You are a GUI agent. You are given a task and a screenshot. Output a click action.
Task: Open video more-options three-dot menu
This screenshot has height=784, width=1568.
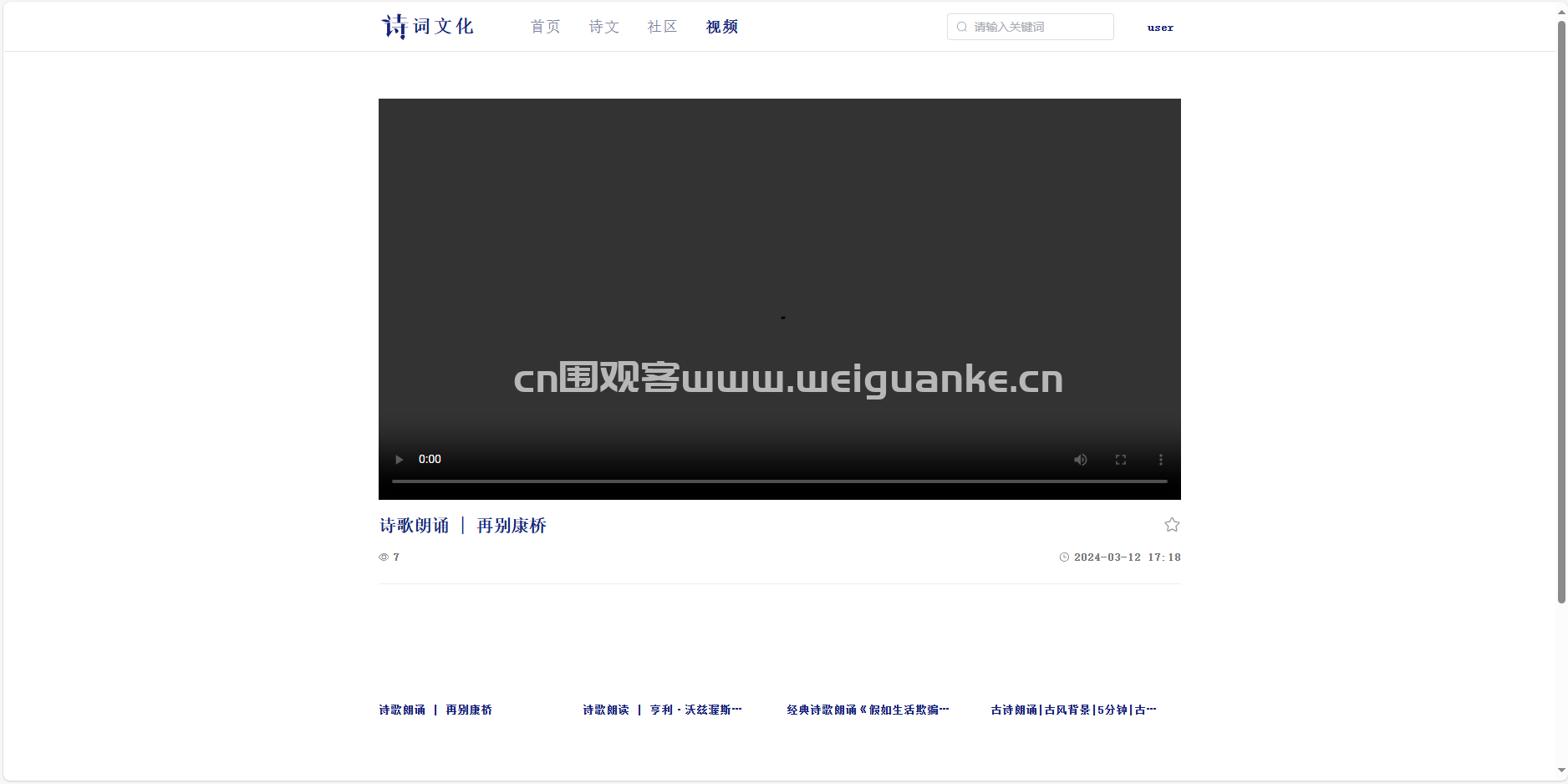[x=1160, y=460]
